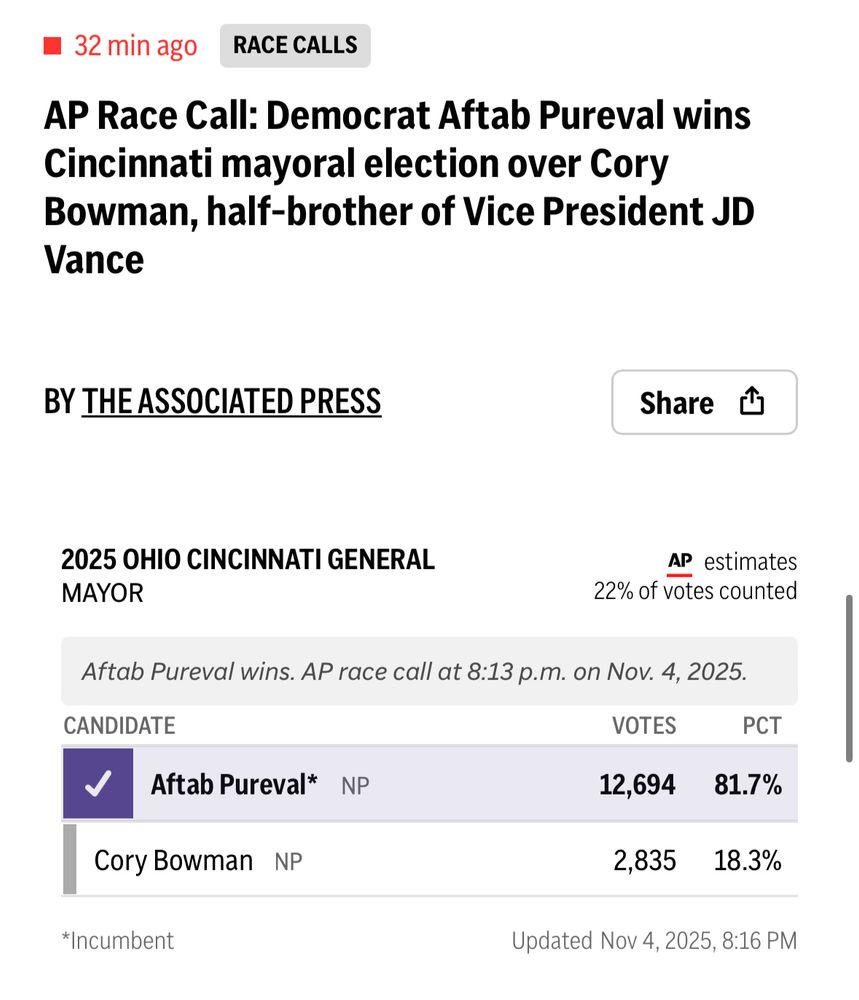Click the red live indicator square
Screen dimensions: 859x1000
[x=53, y=46]
